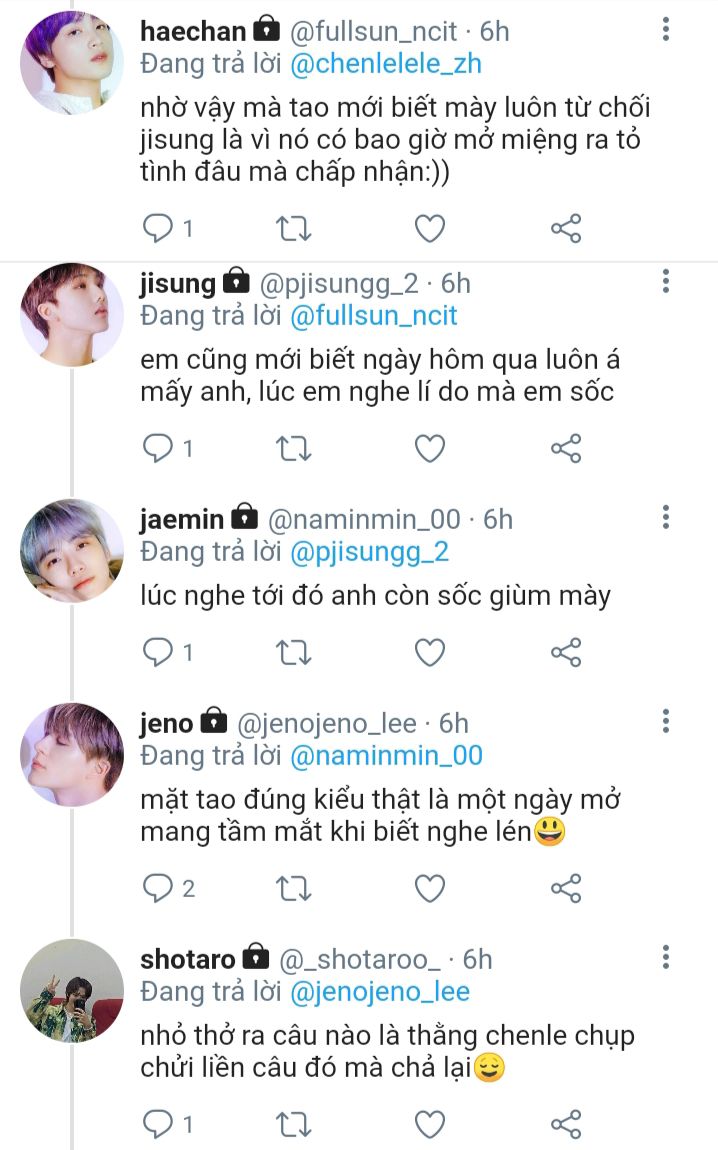Open shotaro's profile picture
This screenshot has width=718, height=1150.
(72, 991)
